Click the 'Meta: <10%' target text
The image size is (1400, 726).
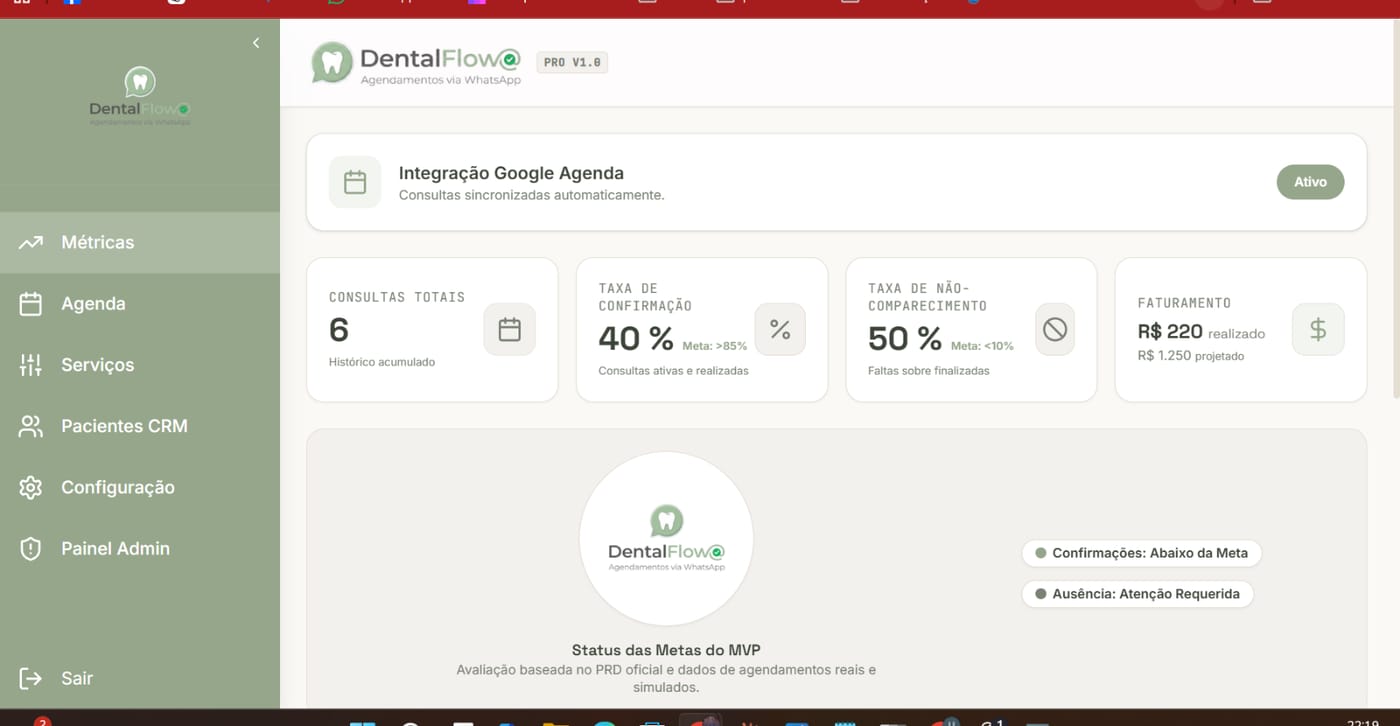[982, 346]
